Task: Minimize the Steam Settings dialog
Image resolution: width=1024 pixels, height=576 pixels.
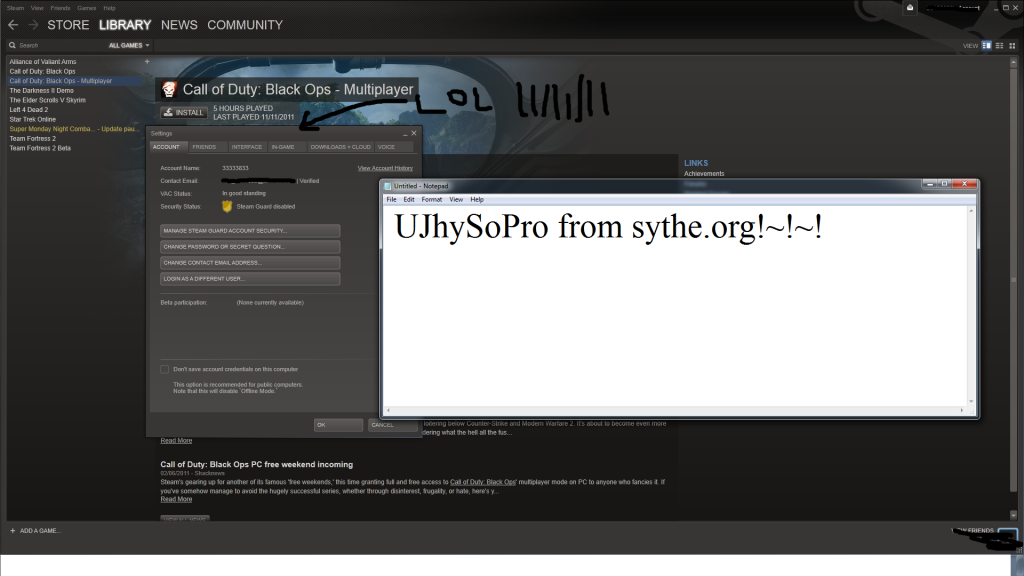Action: tap(405, 133)
